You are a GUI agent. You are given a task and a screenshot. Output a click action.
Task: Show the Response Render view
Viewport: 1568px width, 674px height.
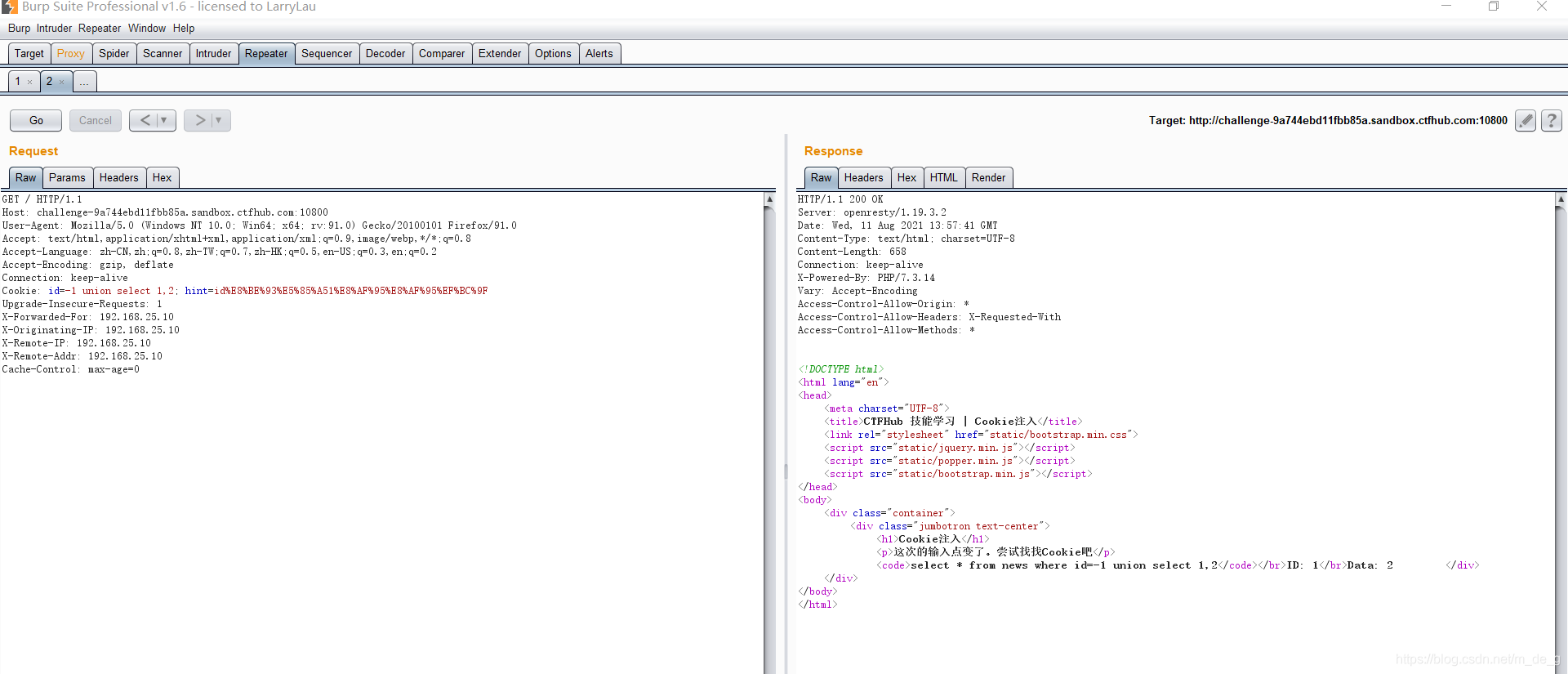coord(989,177)
